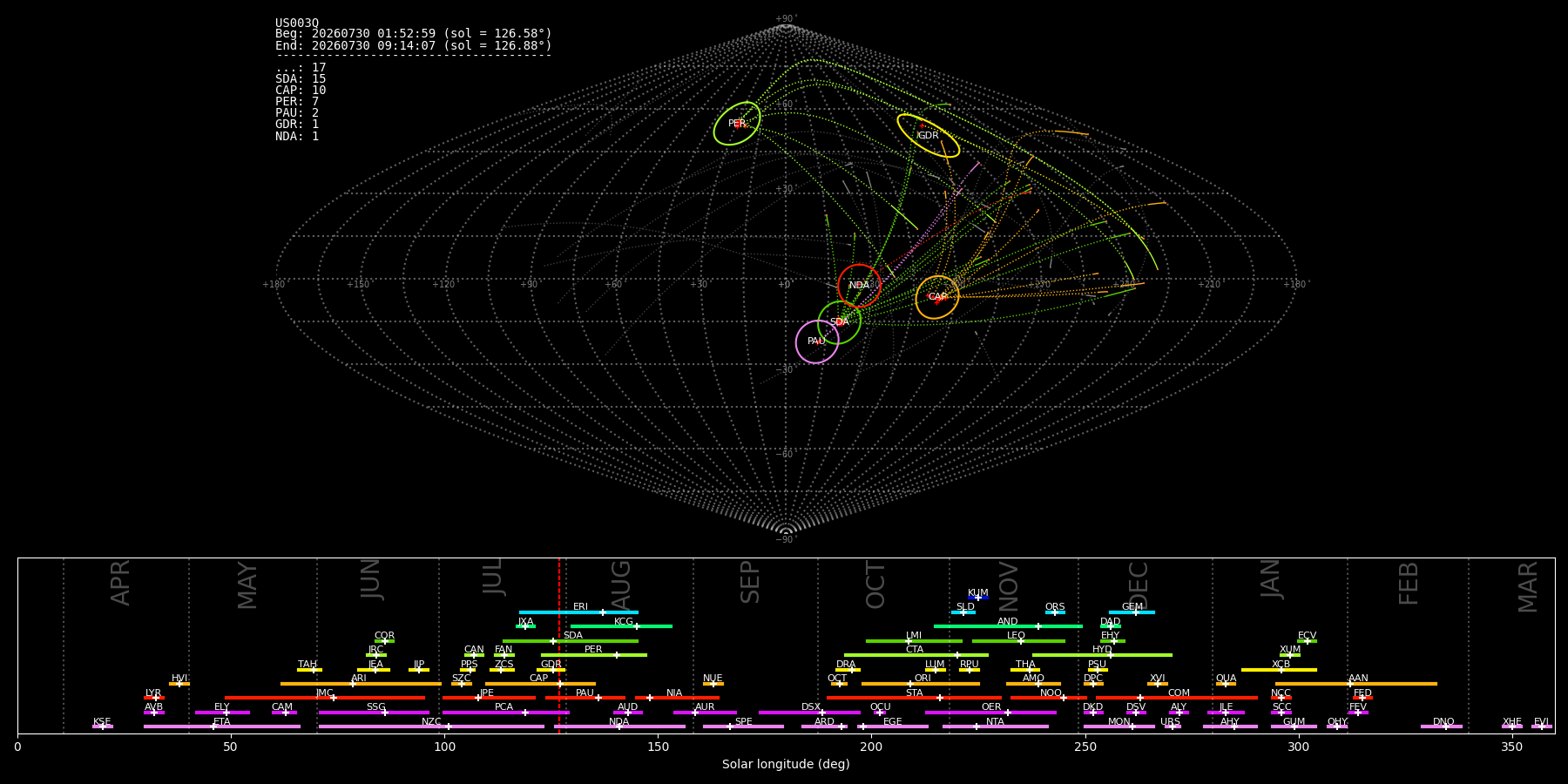The width and height of the screenshot is (1568, 784).
Task: Click the ERI shower bar in timeline
Action: (578, 612)
